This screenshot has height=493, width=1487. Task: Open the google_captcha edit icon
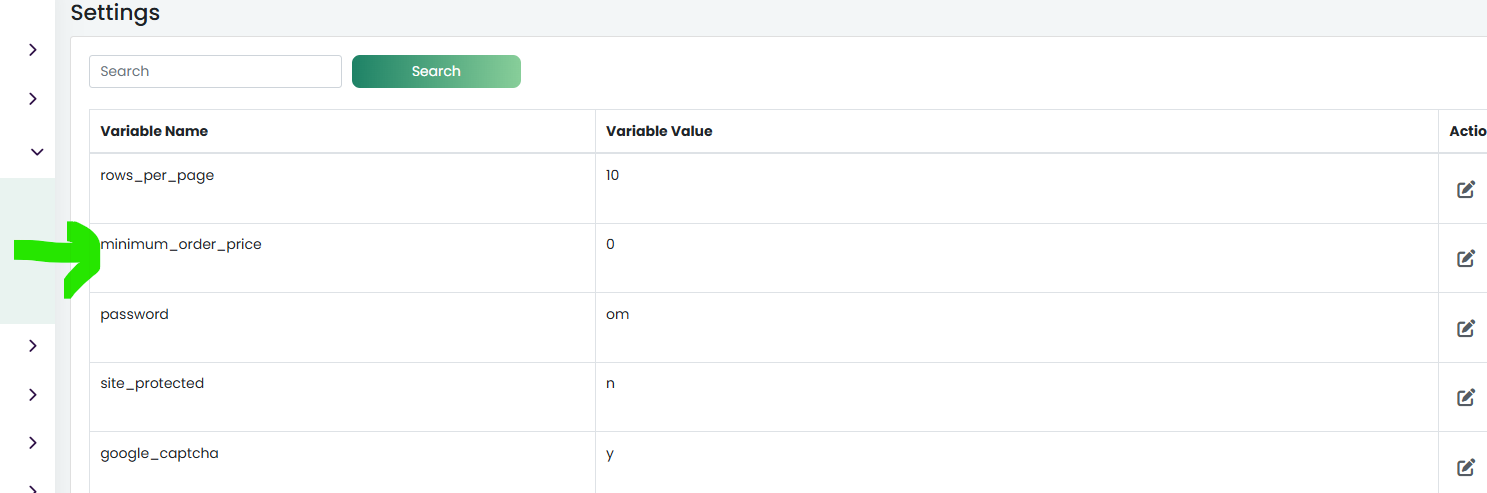(x=1466, y=467)
